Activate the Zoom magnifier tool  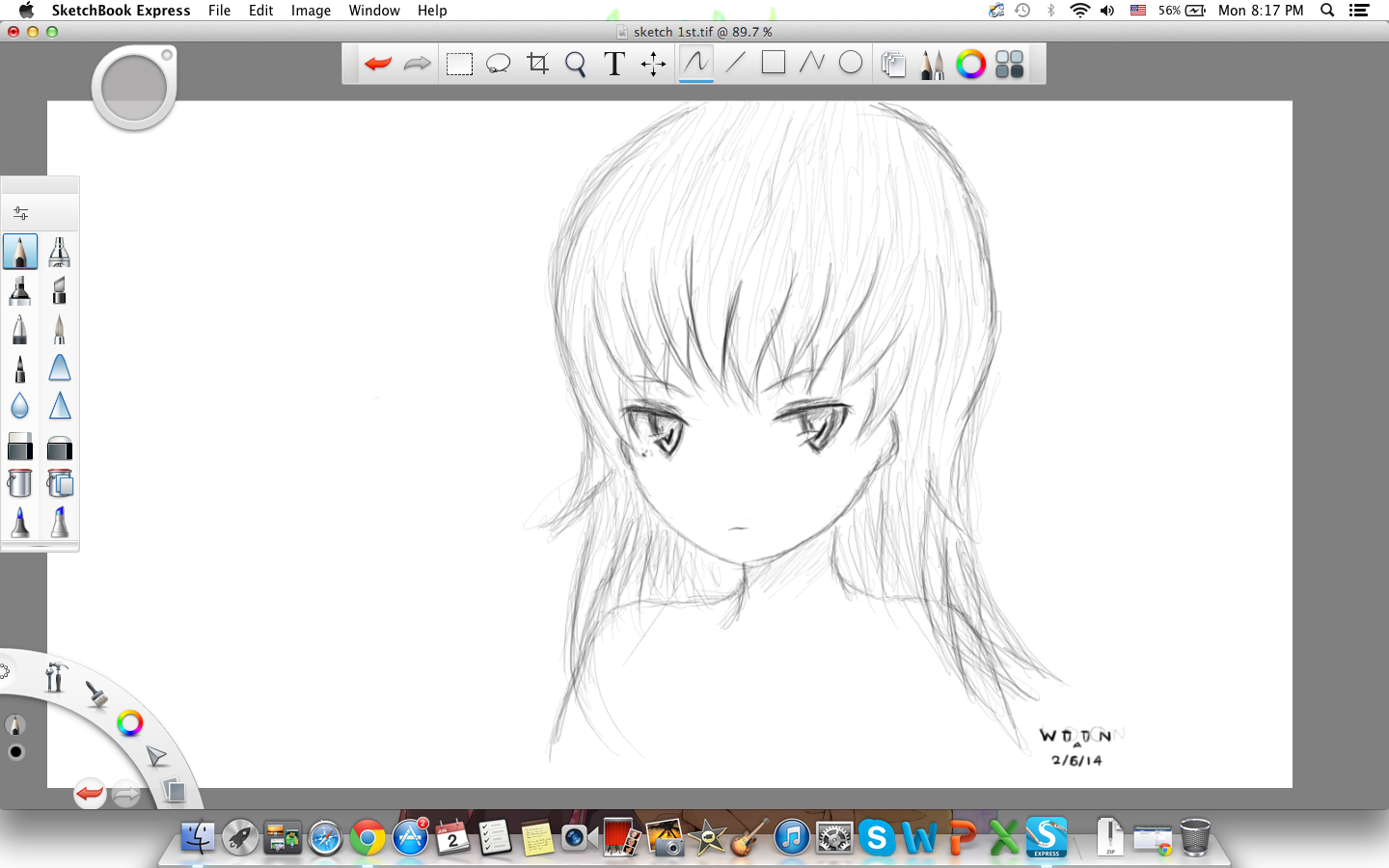pyautogui.click(x=576, y=65)
